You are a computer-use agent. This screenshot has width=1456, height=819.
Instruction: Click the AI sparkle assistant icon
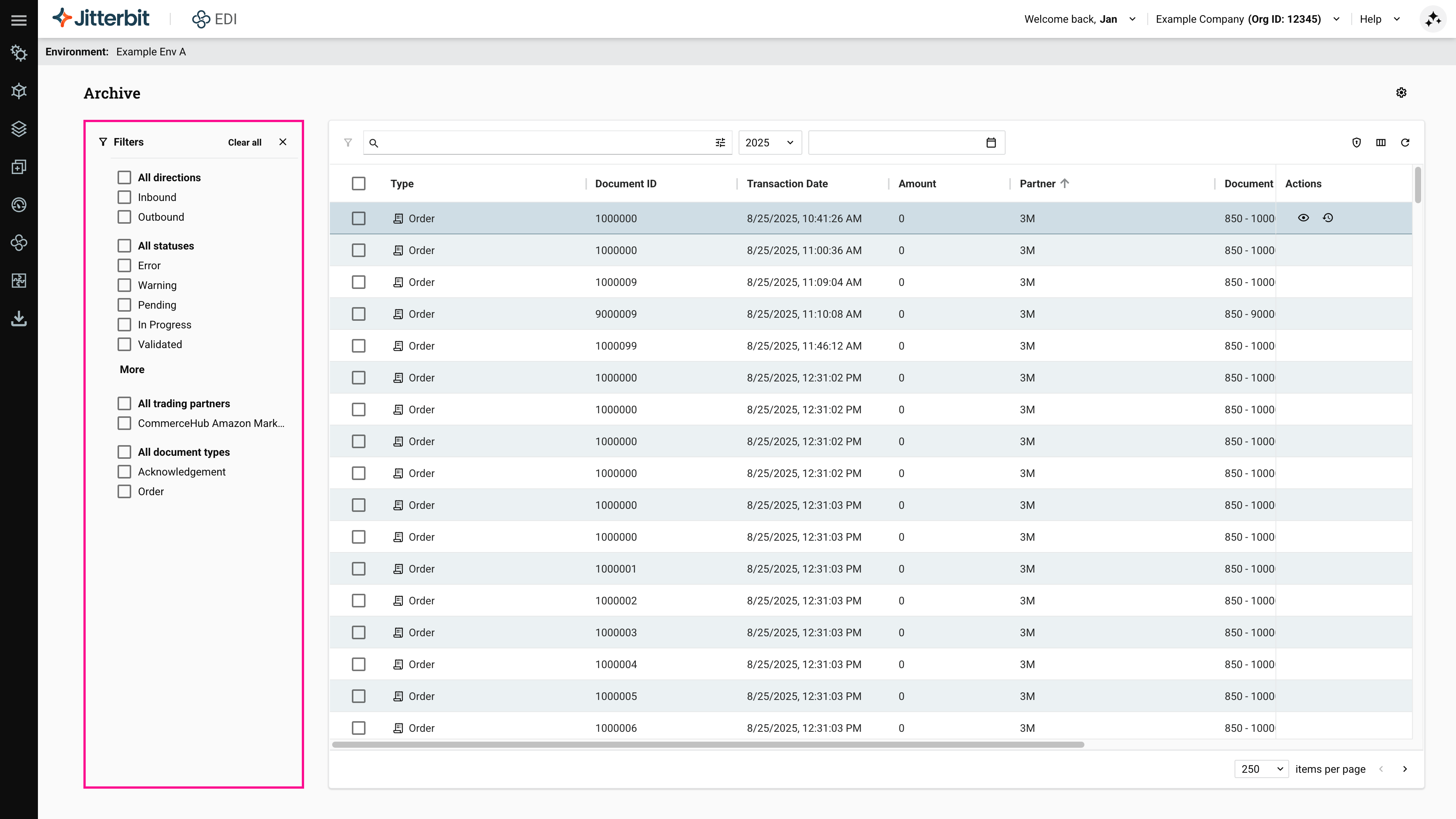point(1433,19)
